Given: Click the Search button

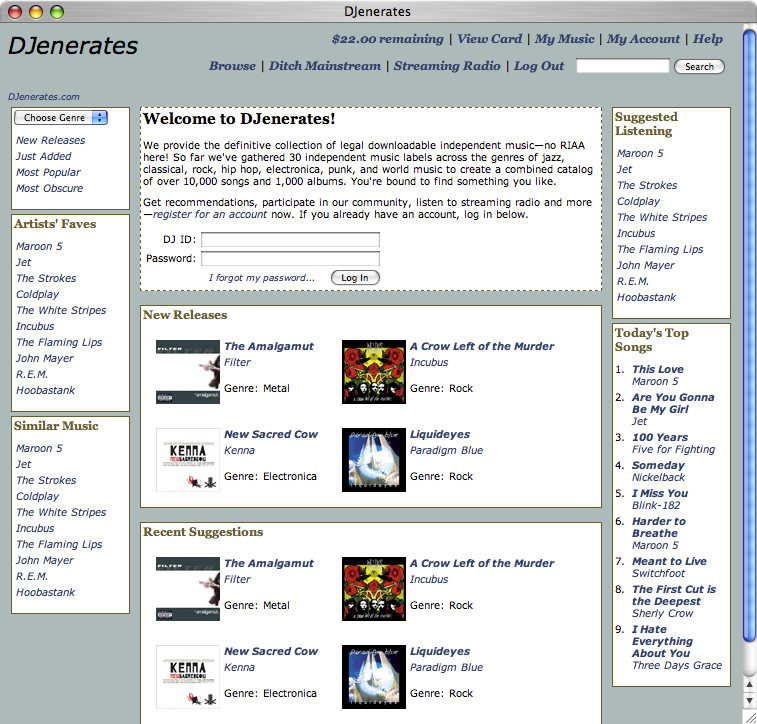Looking at the screenshot, I should click(x=699, y=67).
